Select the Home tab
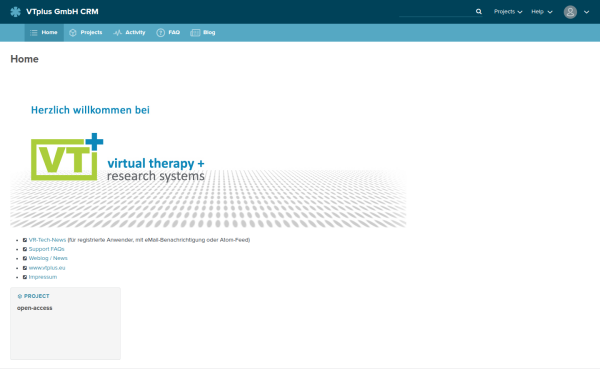 point(44,33)
